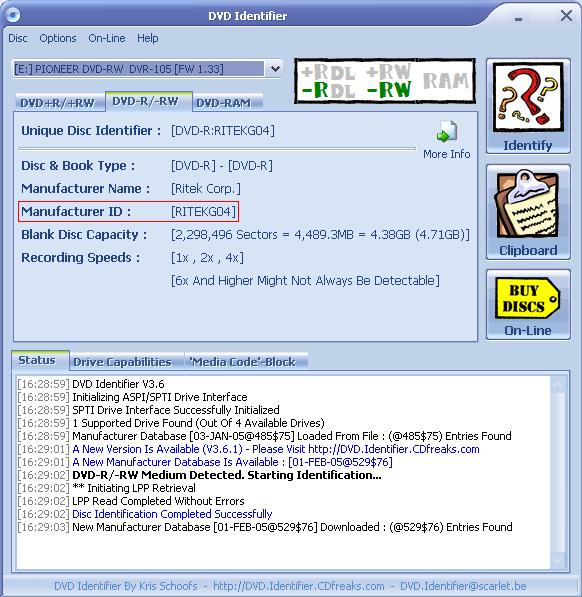
Task: Click the Clipboard button label
Action: click(x=528, y=250)
